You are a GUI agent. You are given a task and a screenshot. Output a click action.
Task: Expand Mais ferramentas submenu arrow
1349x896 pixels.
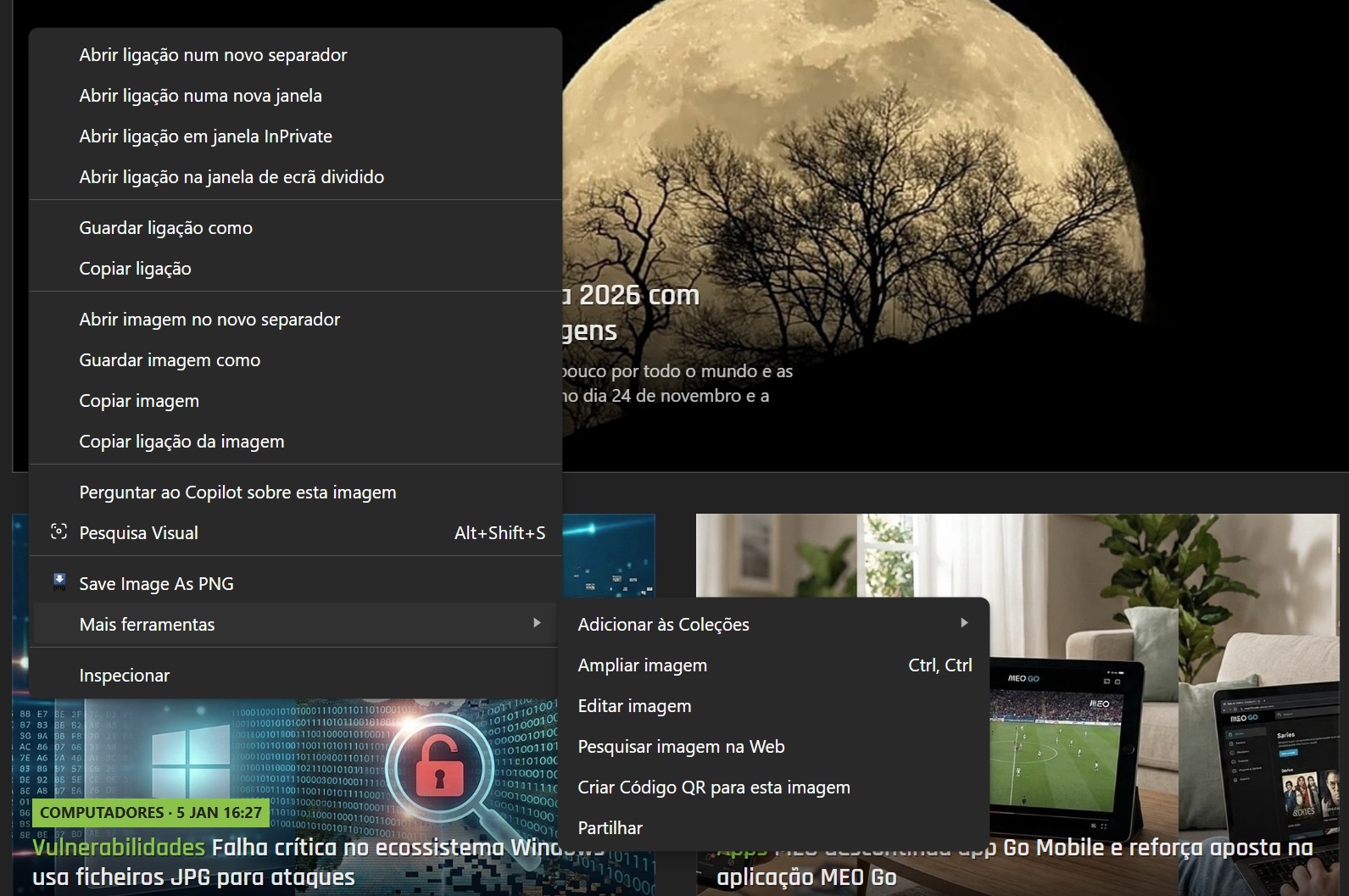click(x=536, y=623)
